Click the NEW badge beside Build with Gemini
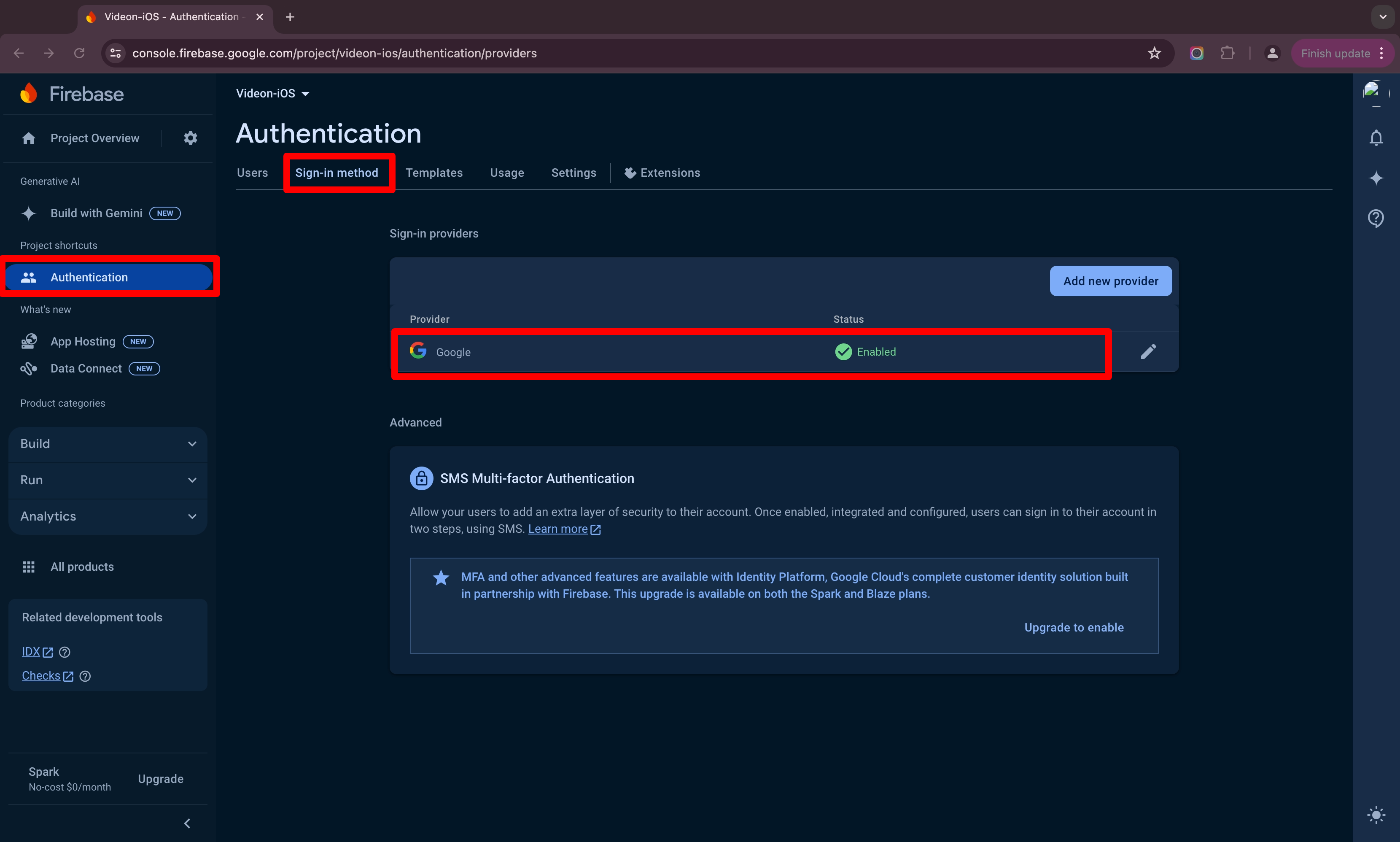This screenshot has width=1400, height=842. tap(165, 213)
